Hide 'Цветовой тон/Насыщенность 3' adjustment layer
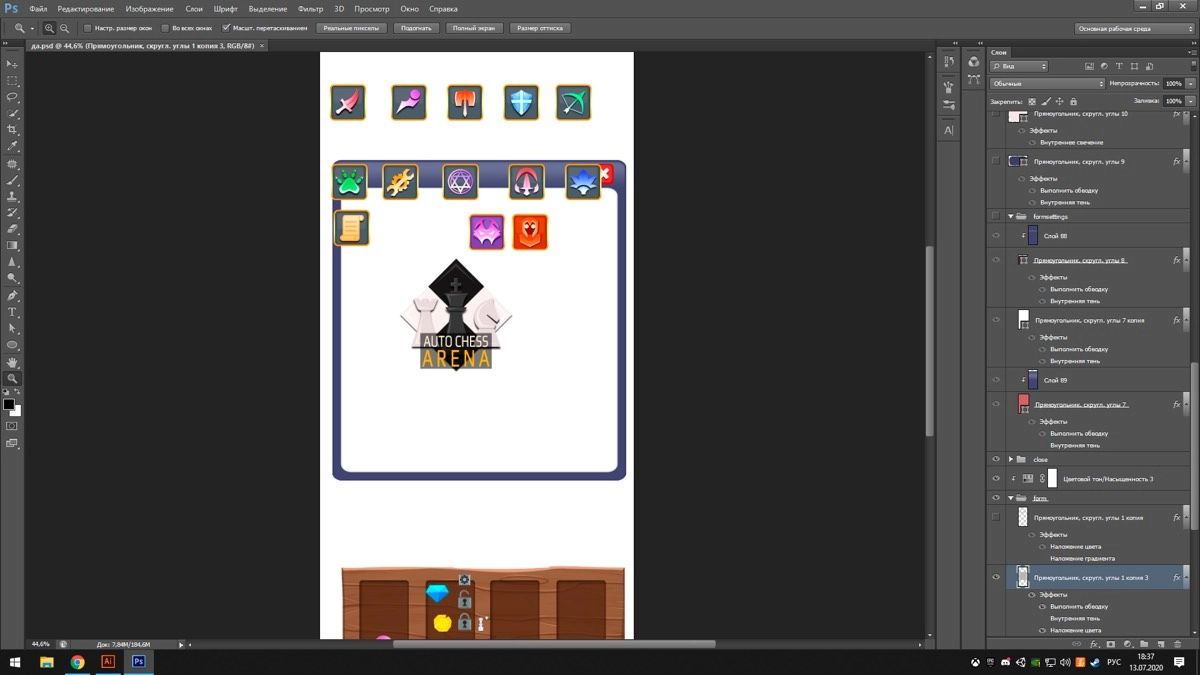This screenshot has width=1200, height=675. point(996,479)
